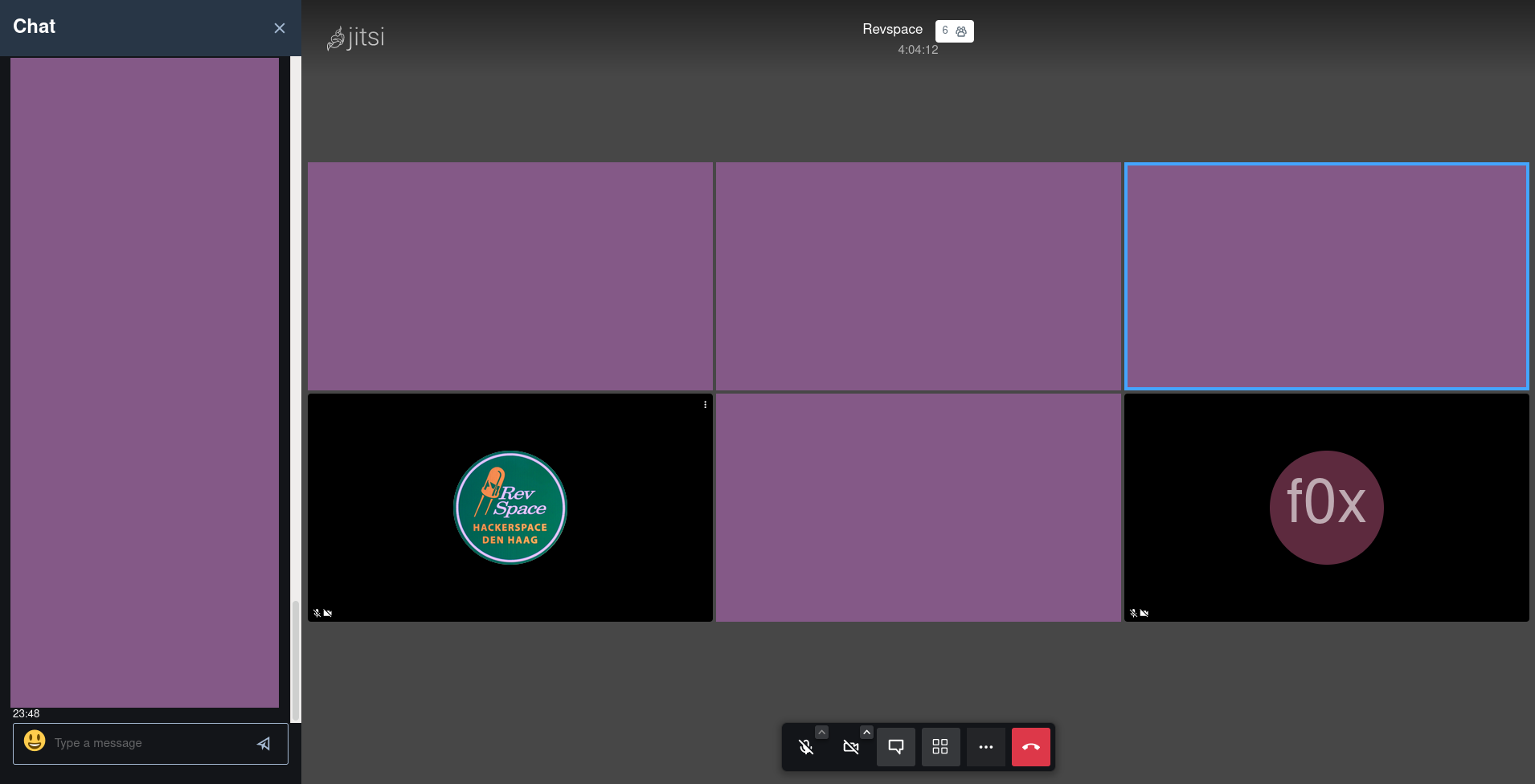Select the f0x participant tile
This screenshot has width=1535, height=784.
pyautogui.click(x=1326, y=508)
